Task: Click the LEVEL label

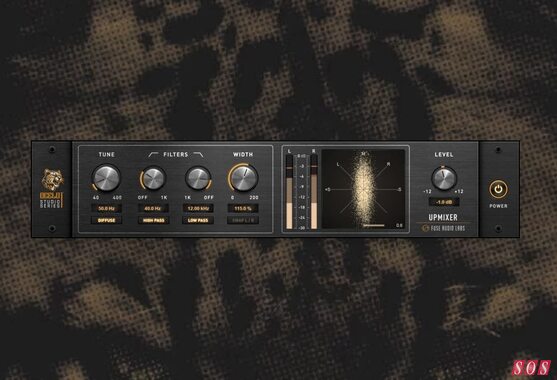Action: pos(444,154)
